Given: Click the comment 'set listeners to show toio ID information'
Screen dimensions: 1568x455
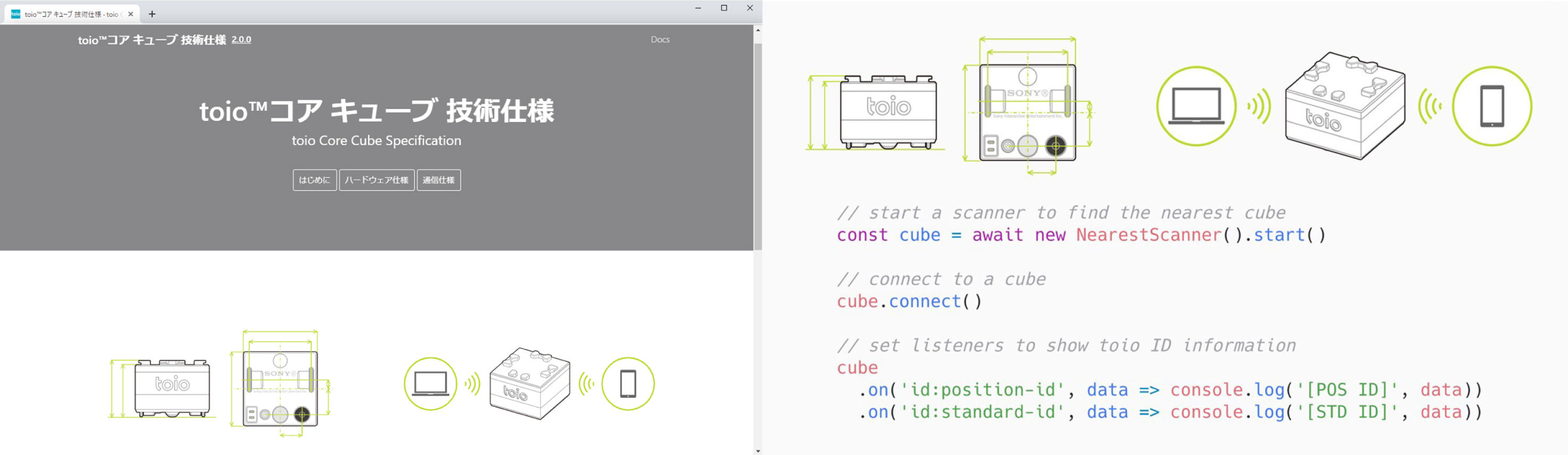Looking at the screenshot, I should 1066,345.
